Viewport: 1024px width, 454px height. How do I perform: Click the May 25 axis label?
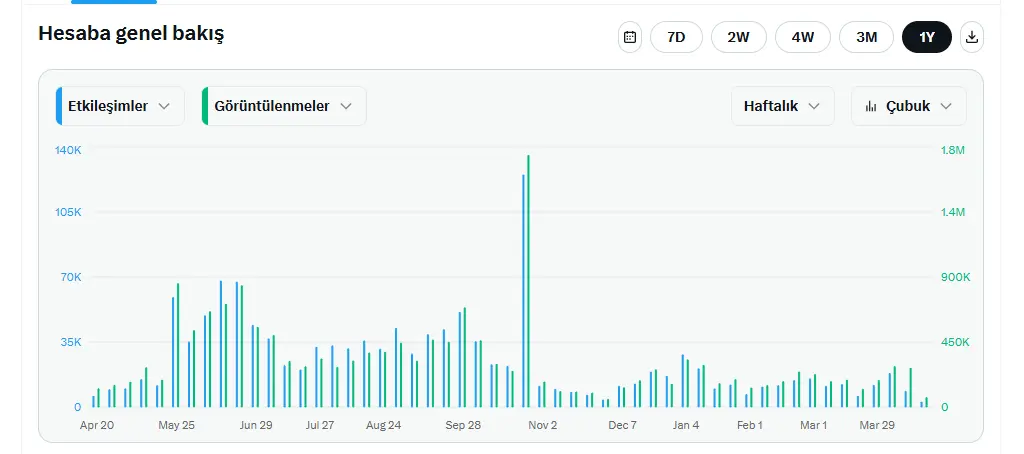point(176,425)
